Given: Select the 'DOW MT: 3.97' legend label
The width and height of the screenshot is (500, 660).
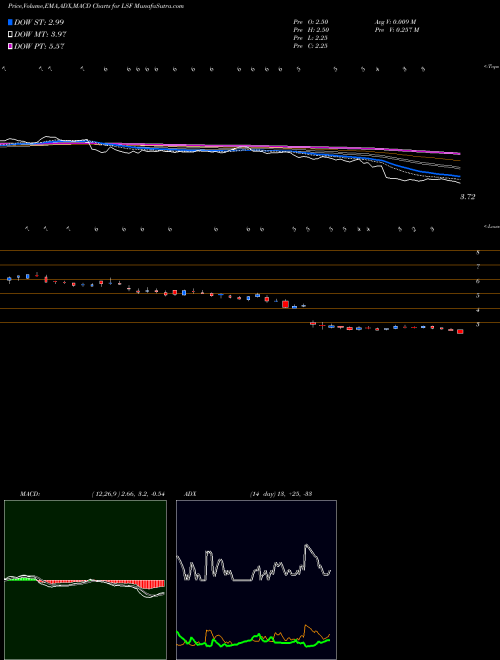Looking at the screenshot, I should tap(40, 35).
